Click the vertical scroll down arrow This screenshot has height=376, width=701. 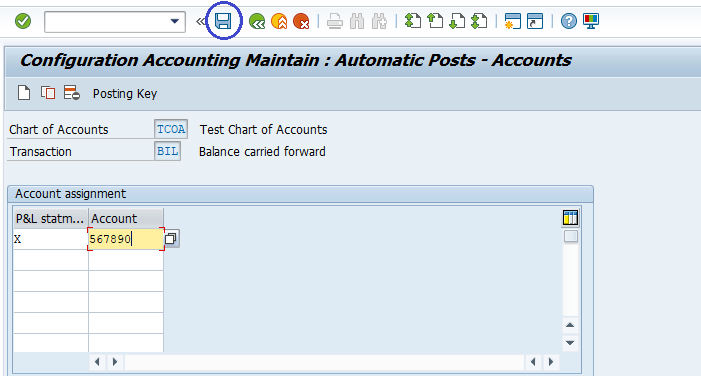click(570, 342)
